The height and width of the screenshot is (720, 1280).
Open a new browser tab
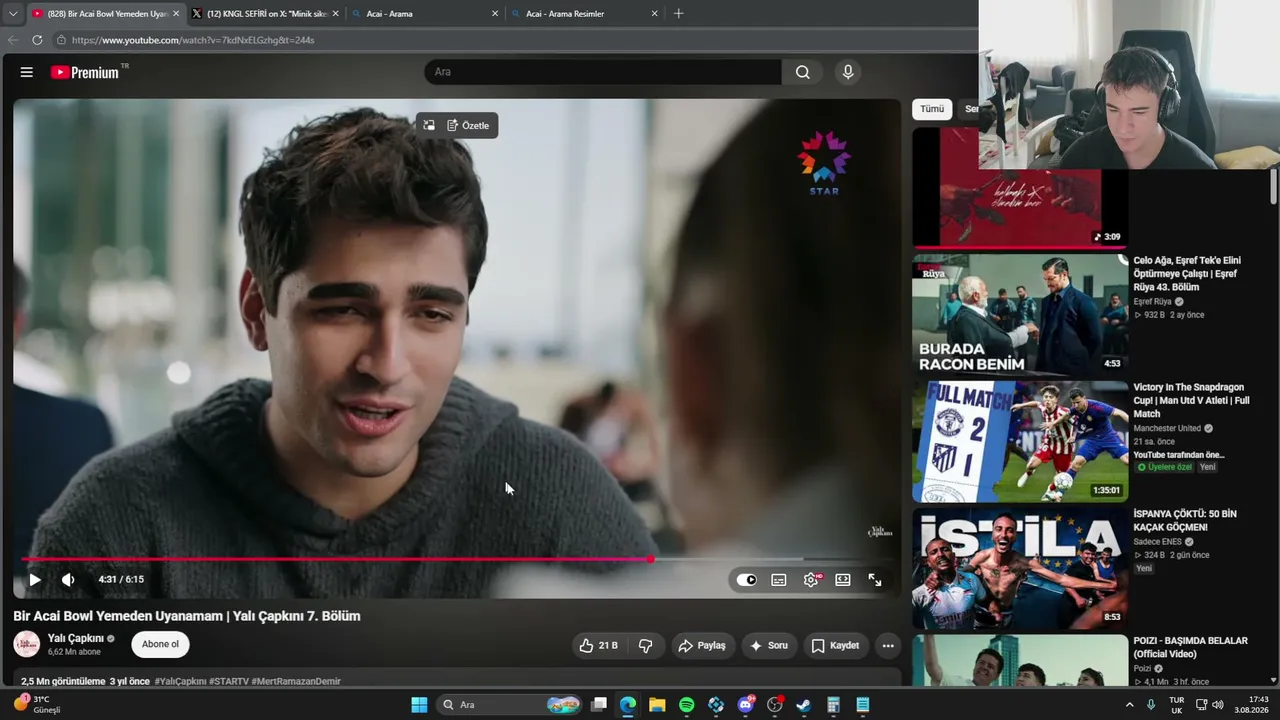point(679,14)
